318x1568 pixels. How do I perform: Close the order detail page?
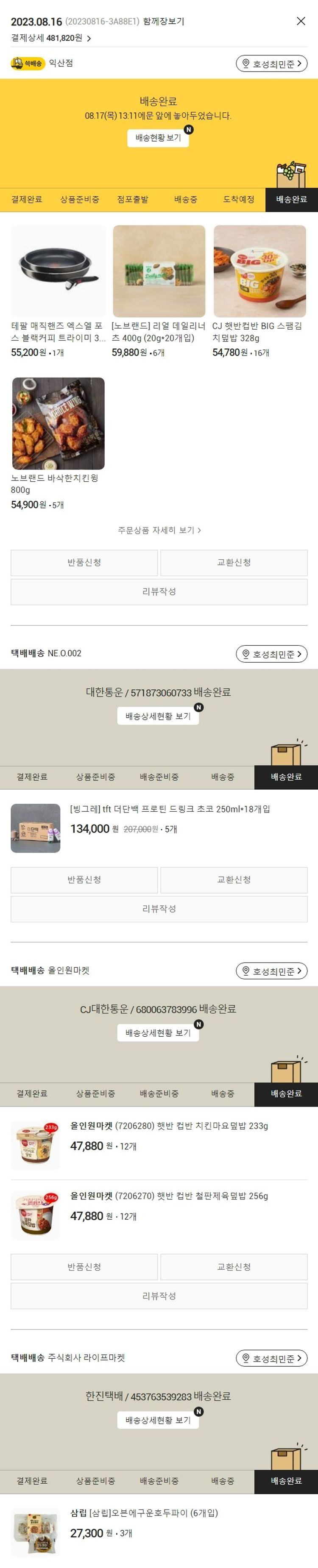tap(301, 21)
